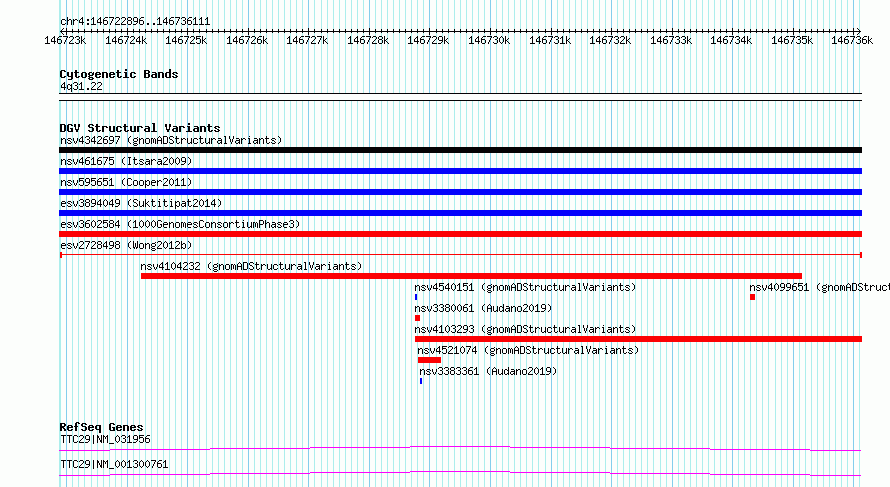Open the nsv4342697 (gnomADStructuralVariants) label
This screenshot has height=487, width=890.
point(171,140)
